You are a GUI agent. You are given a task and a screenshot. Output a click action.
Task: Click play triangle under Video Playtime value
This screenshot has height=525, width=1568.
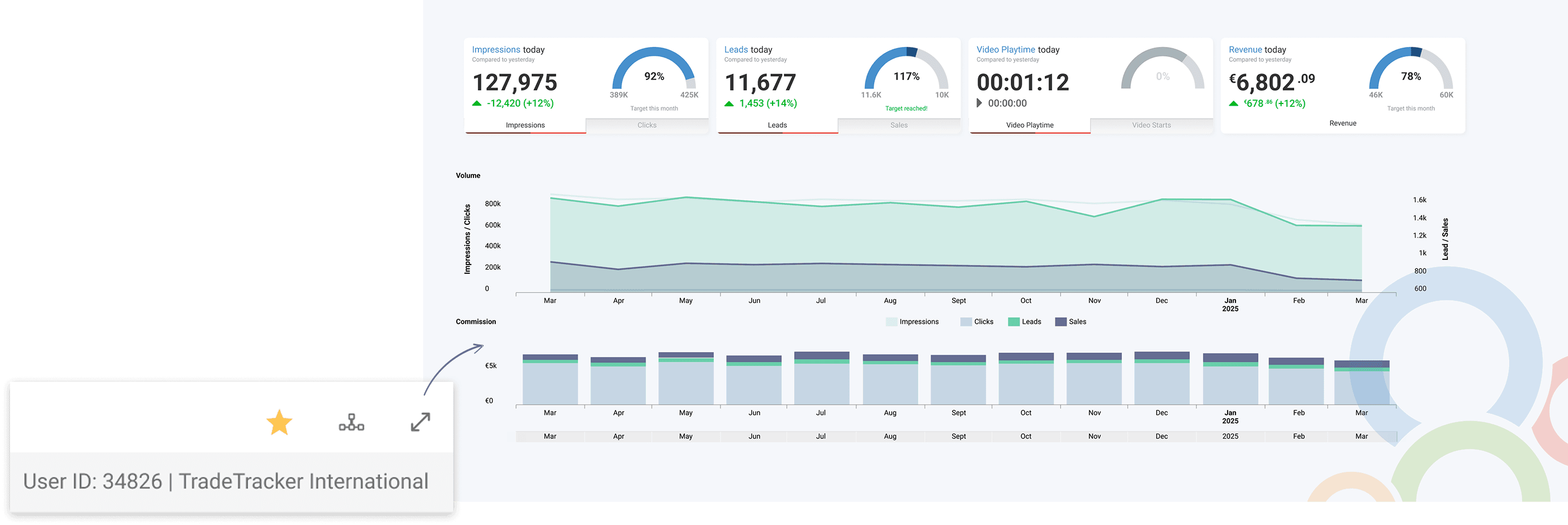(979, 103)
